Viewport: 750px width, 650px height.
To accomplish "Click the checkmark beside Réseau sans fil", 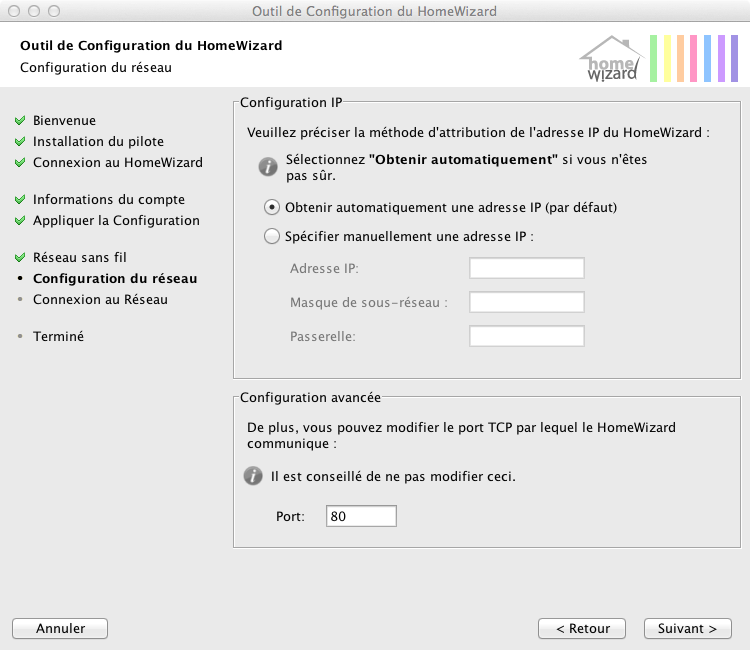I will pyautogui.click(x=19, y=258).
